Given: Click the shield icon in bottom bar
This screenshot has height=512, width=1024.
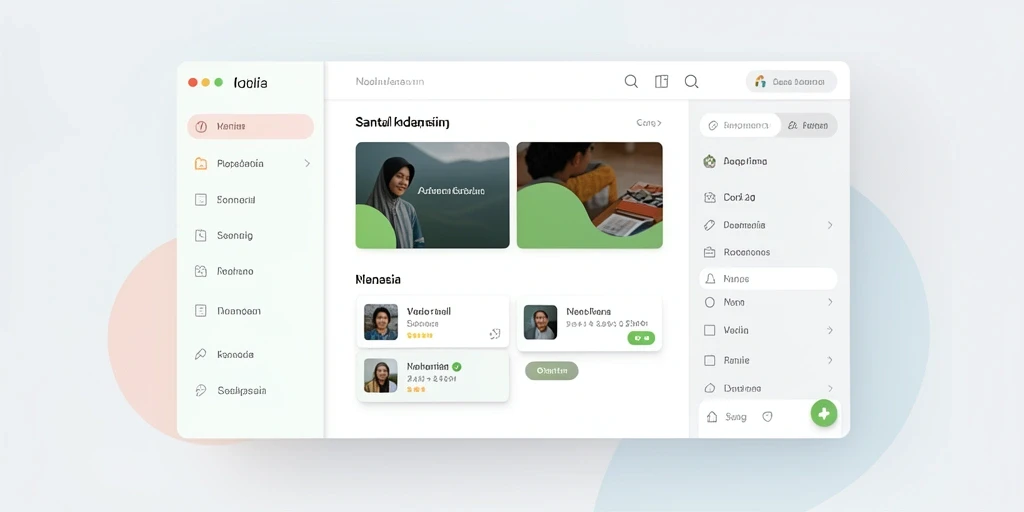Looking at the screenshot, I should click(767, 417).
